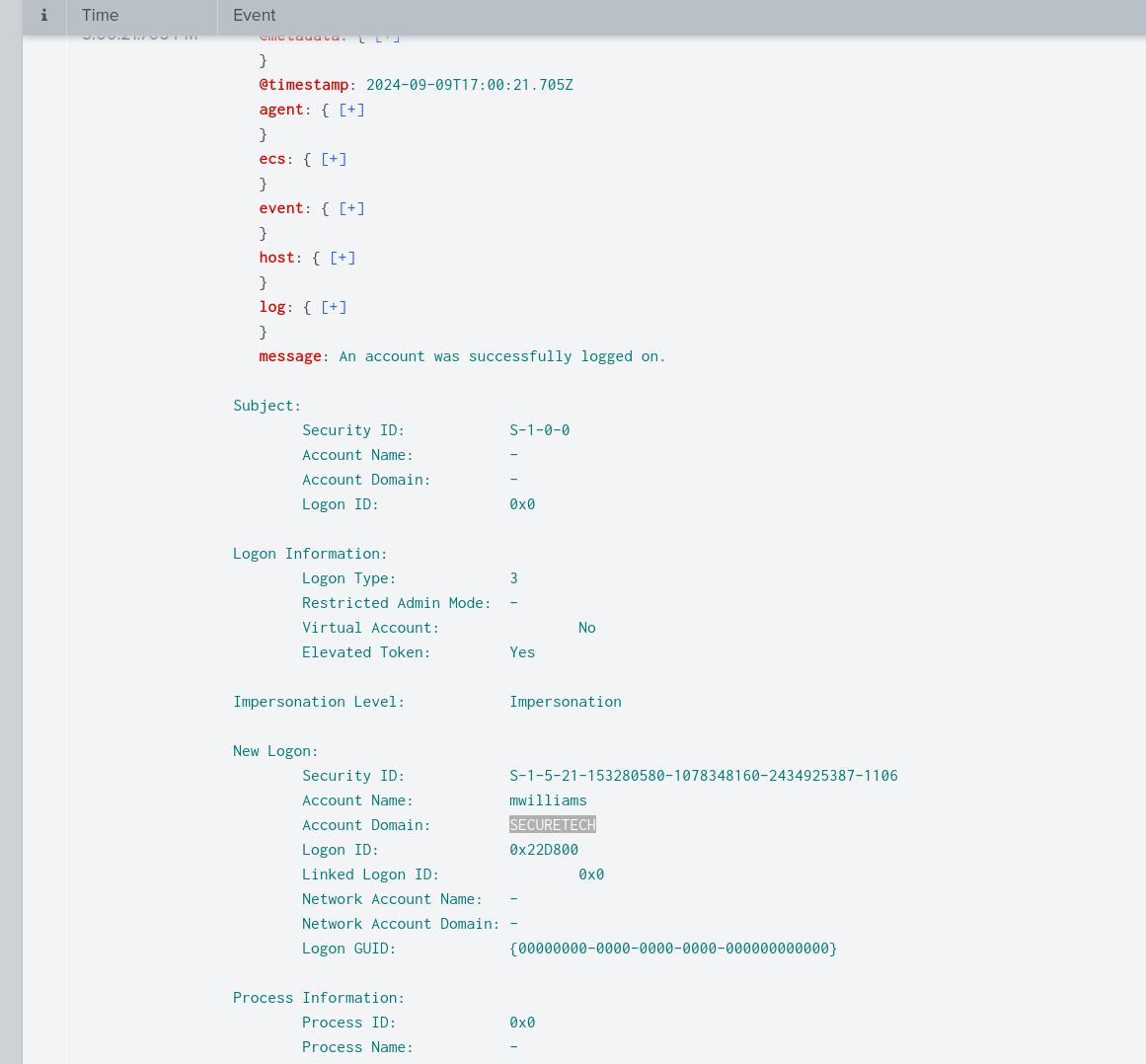Expand the host field [+]
Screen dimensions: 1146x1064
[x=343, y=258]
